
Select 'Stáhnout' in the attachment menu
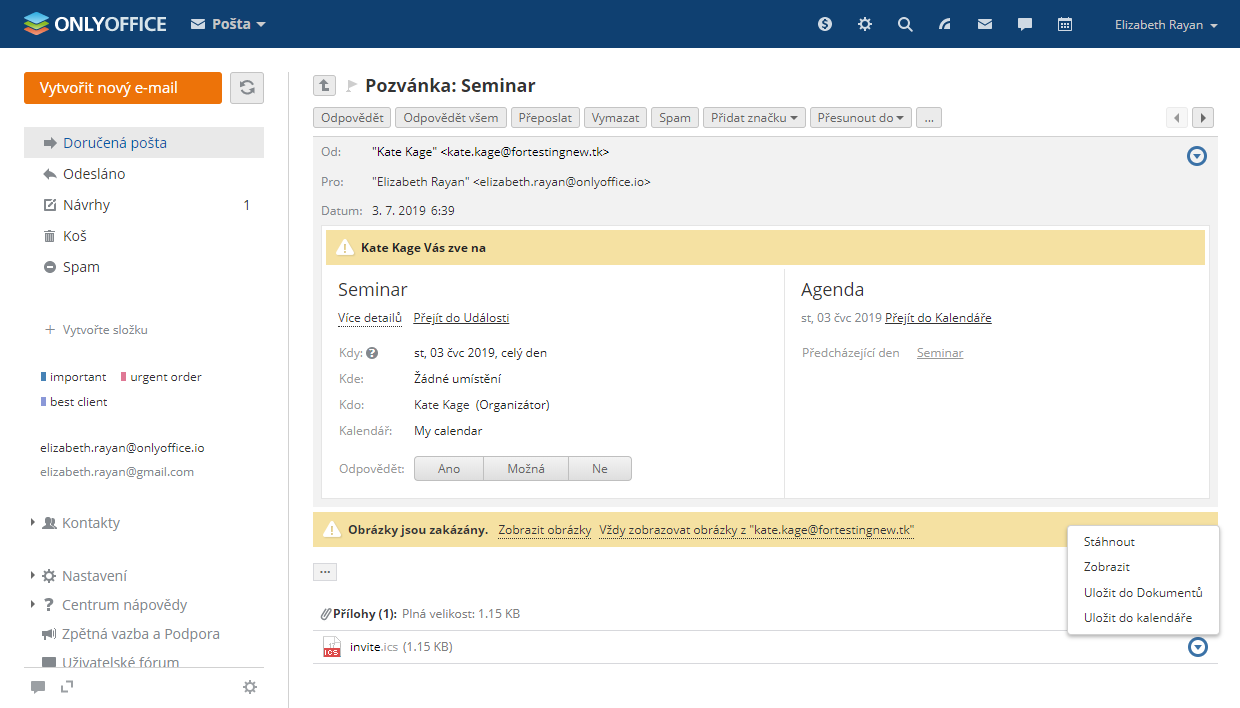pos(1109,542)
